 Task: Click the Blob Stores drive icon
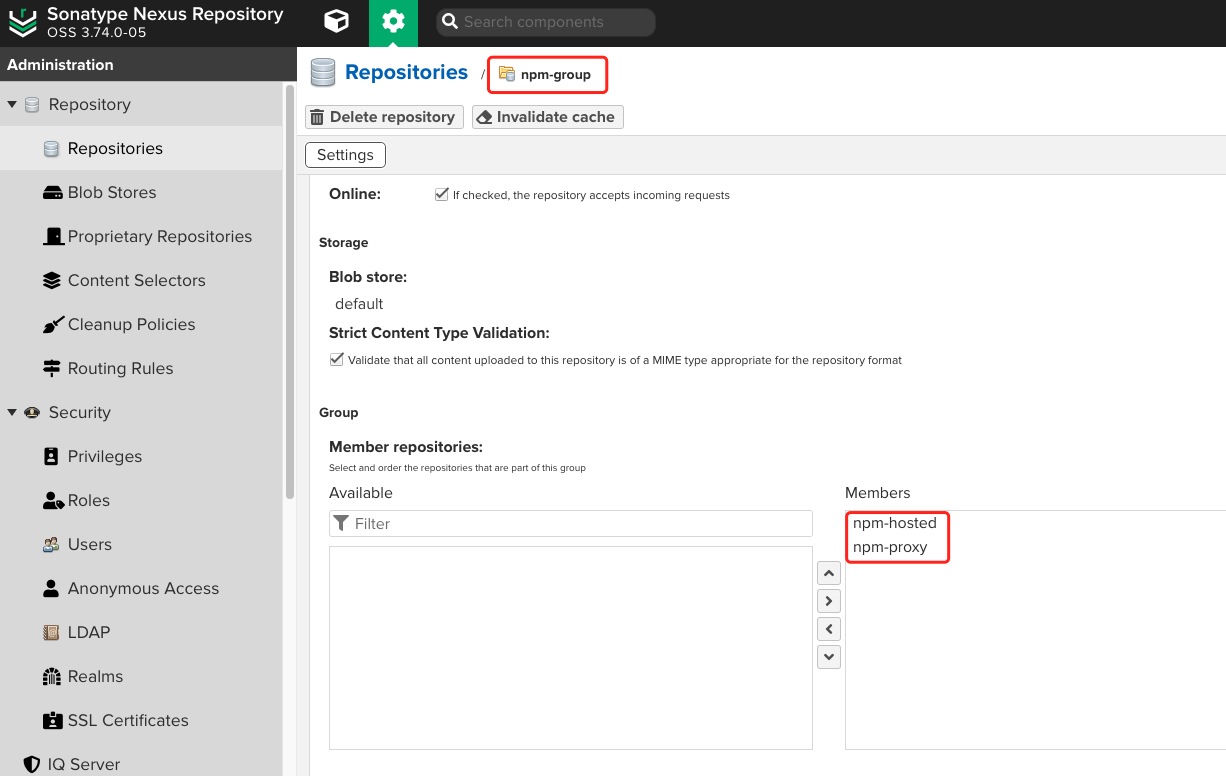pyautogui.click(x=53, y=193)
